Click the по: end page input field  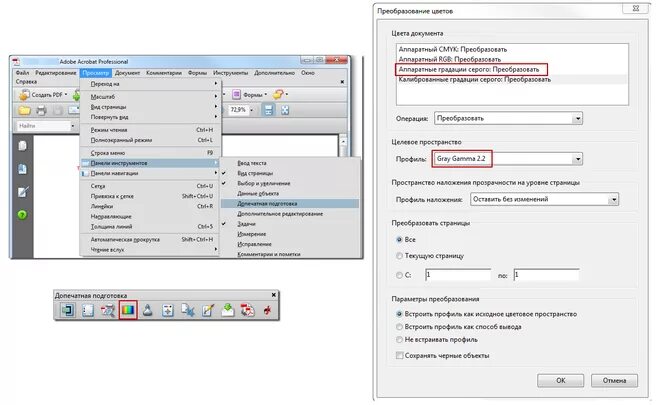click(546, 275)
